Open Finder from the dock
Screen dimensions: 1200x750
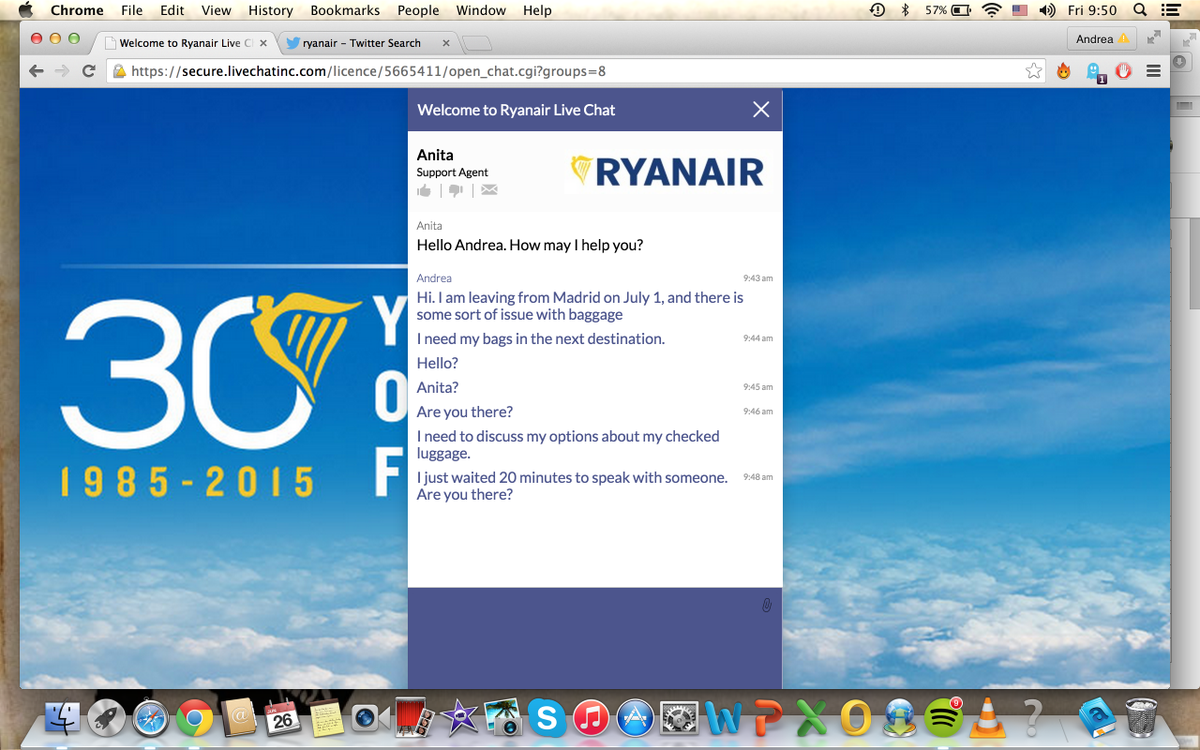63,716
